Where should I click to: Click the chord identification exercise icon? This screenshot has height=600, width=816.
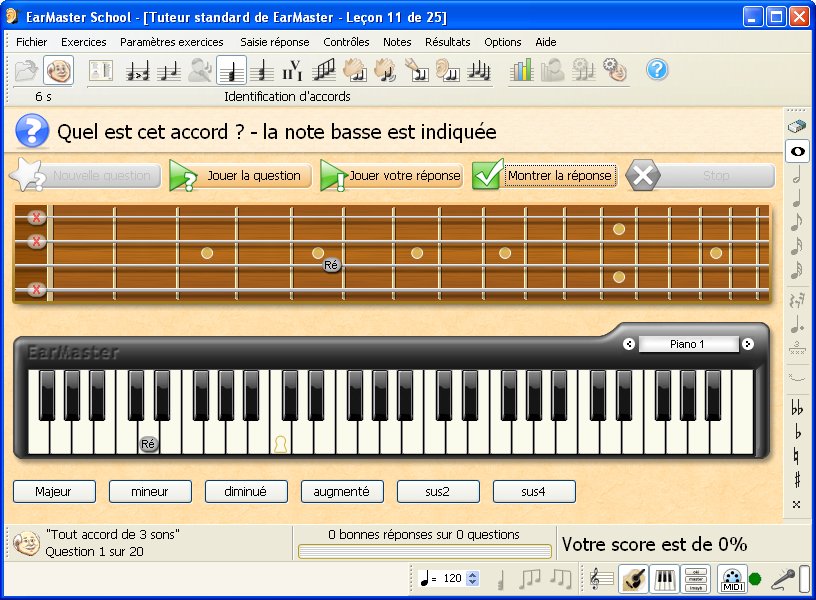(232, 70)
